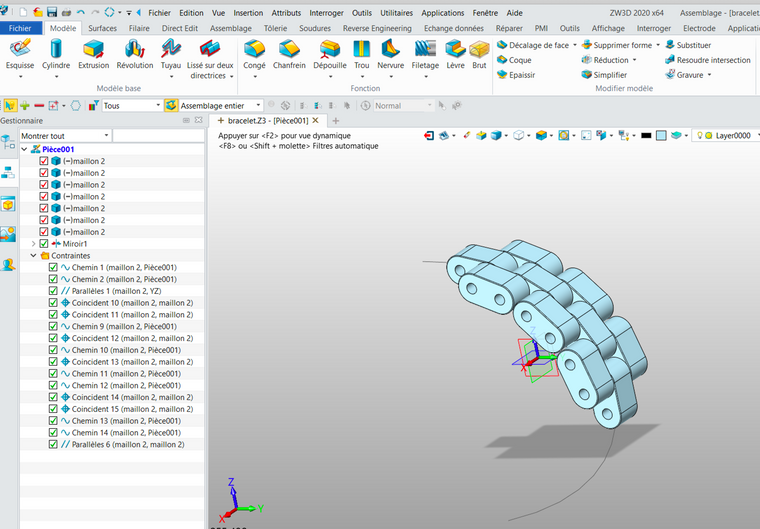Close the bracelet.Z3 document tab
760x529 pixels.
coord(316,120)
